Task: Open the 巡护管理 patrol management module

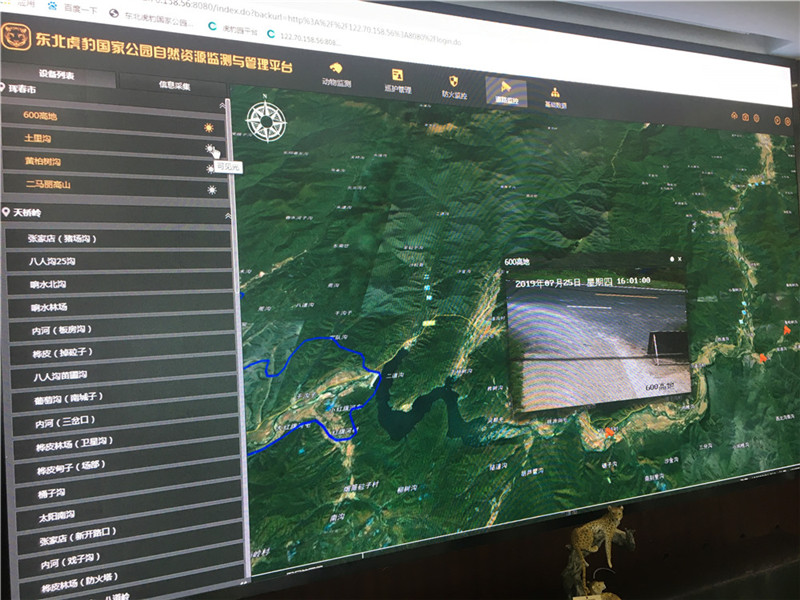Action: pyautogui.click(x=397, y=81)
